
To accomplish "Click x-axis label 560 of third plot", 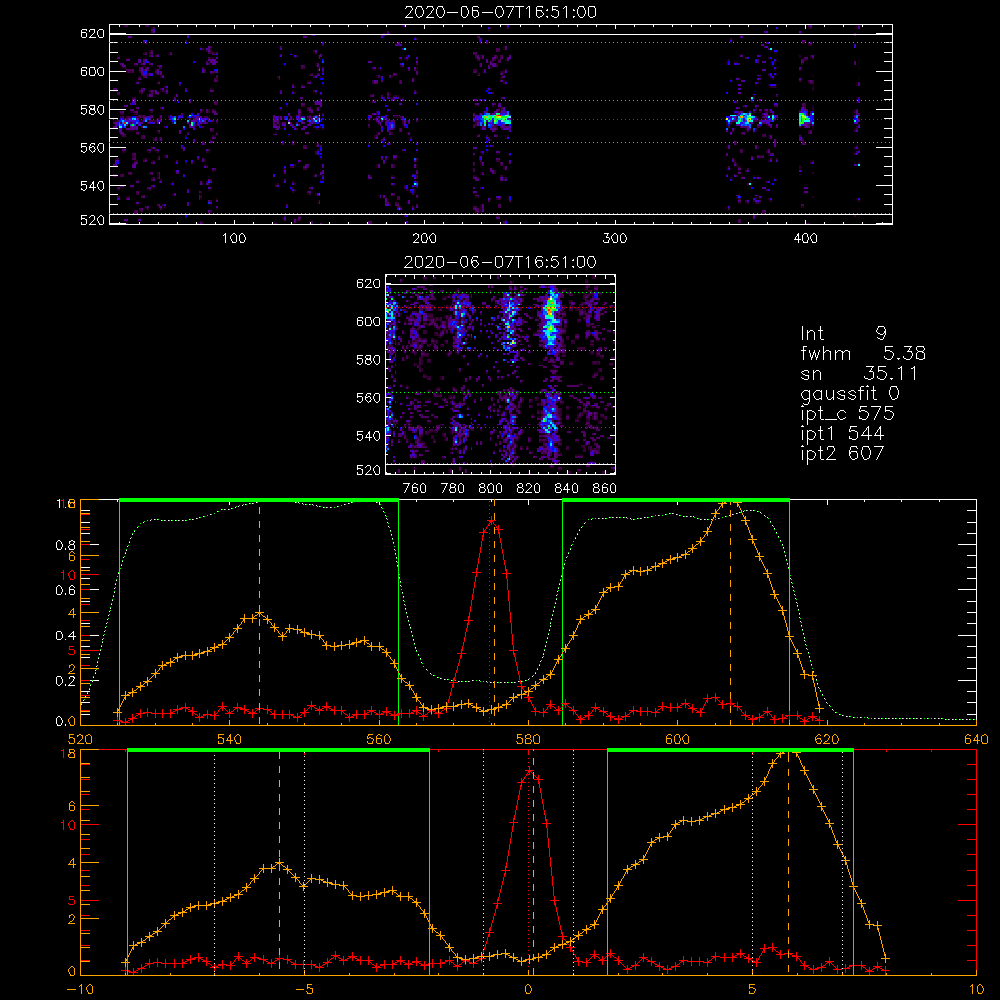I will coord(379,740).
